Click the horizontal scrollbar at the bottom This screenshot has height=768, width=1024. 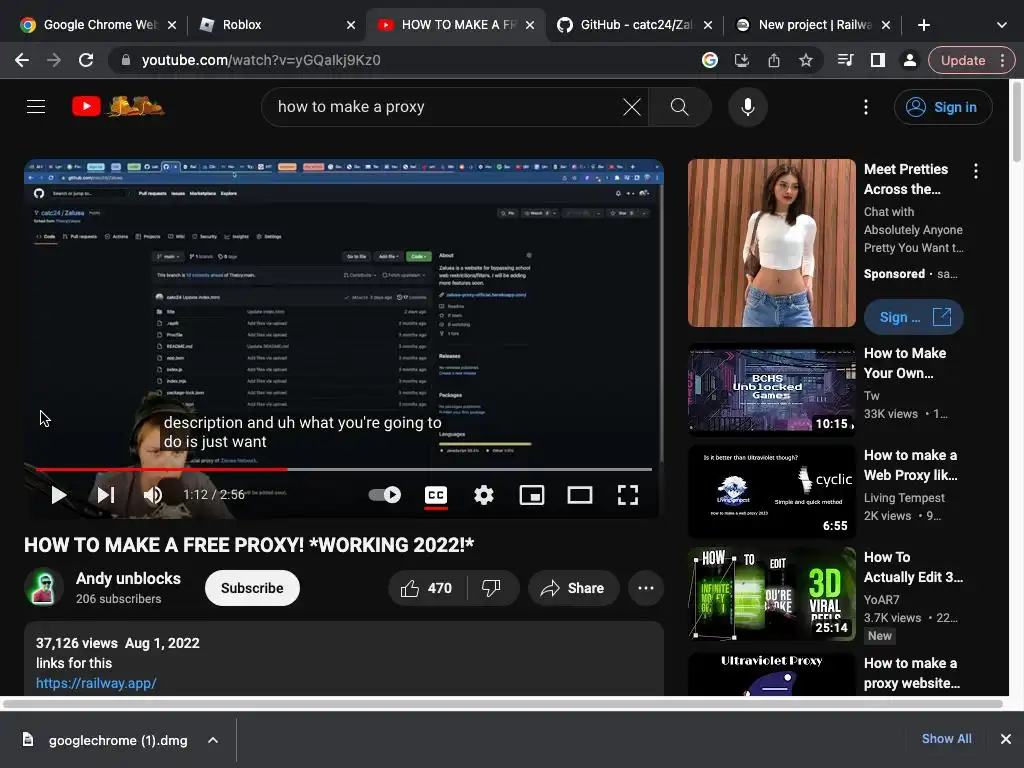coord(502,704)
